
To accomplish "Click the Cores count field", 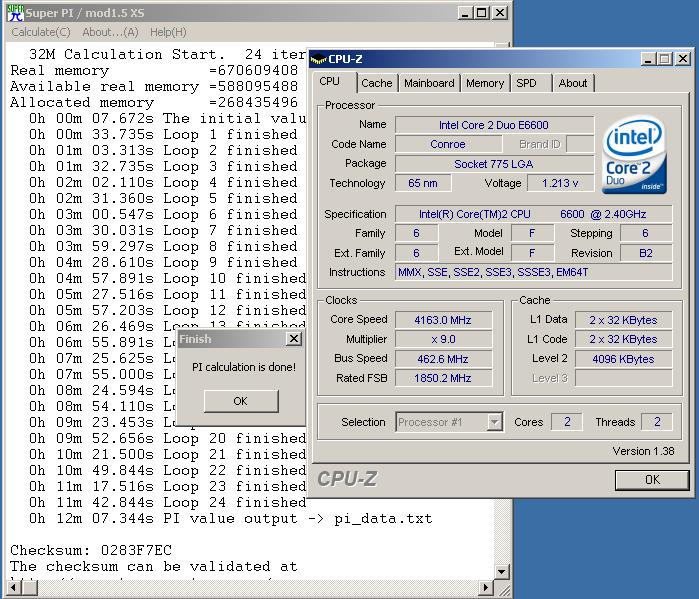I will (567, 422).
